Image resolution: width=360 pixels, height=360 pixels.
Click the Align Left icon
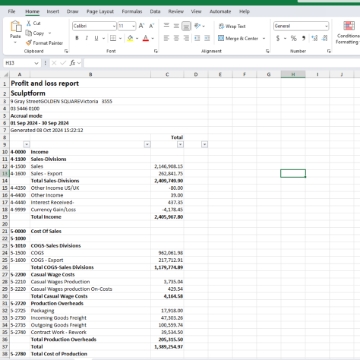[166, 38]
